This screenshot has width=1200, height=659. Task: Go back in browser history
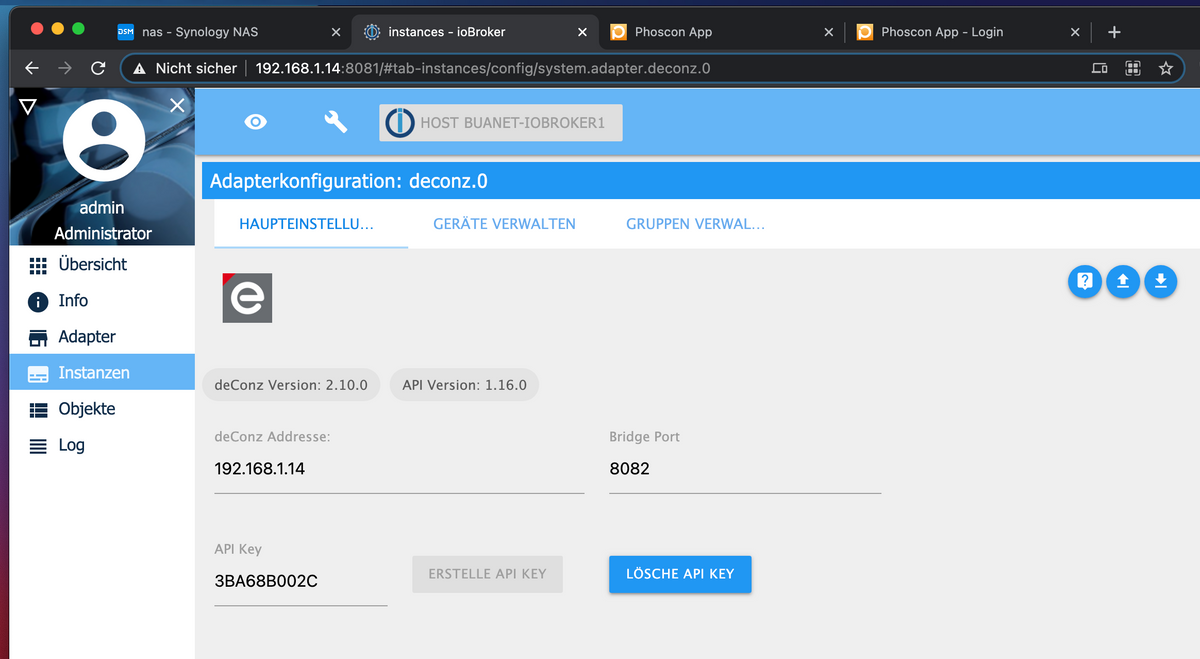(32, 69)
